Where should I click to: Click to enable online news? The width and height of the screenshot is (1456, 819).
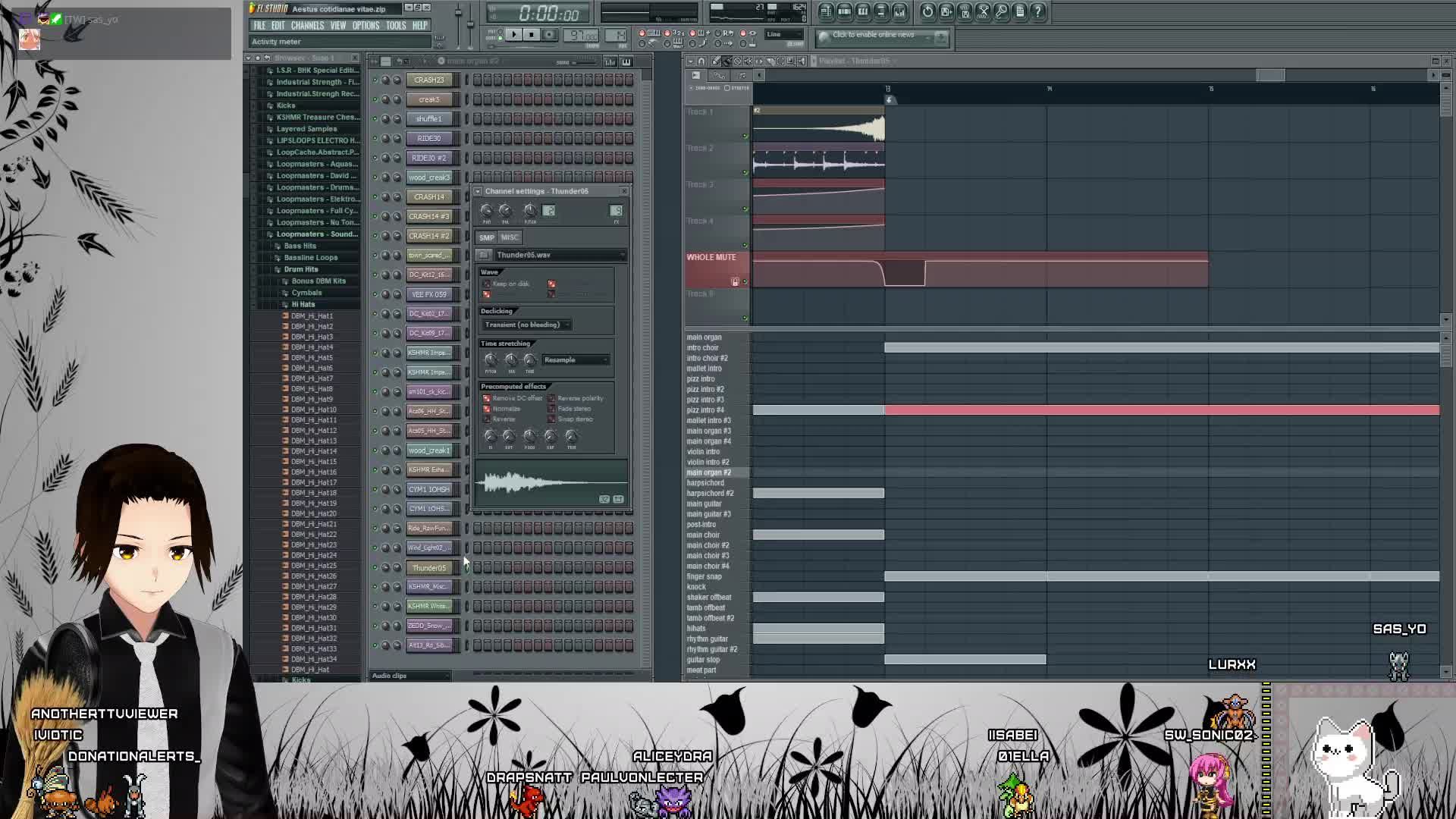pyautogui.click(x=872, y=35)
